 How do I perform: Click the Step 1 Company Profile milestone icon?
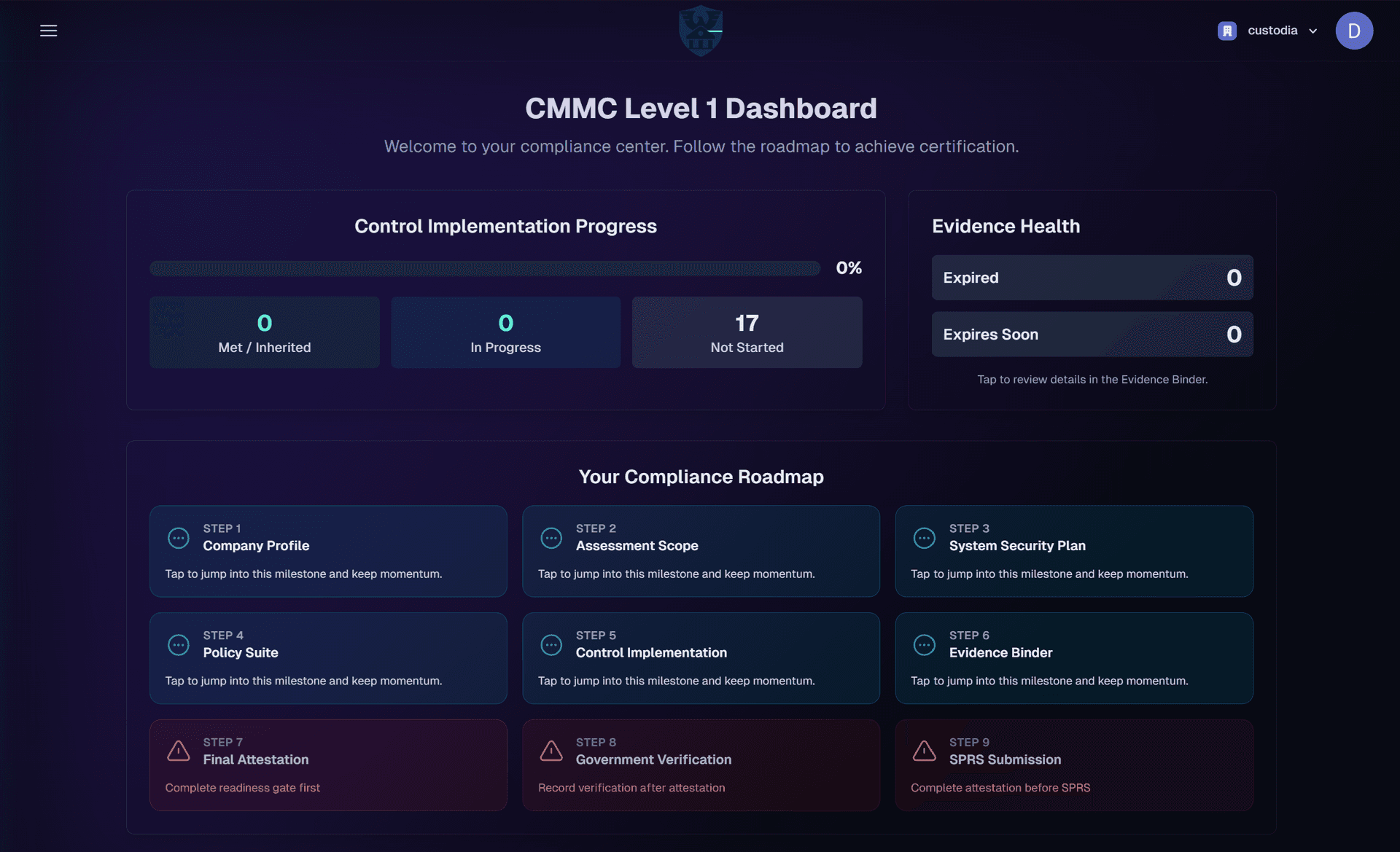[179, 538]
